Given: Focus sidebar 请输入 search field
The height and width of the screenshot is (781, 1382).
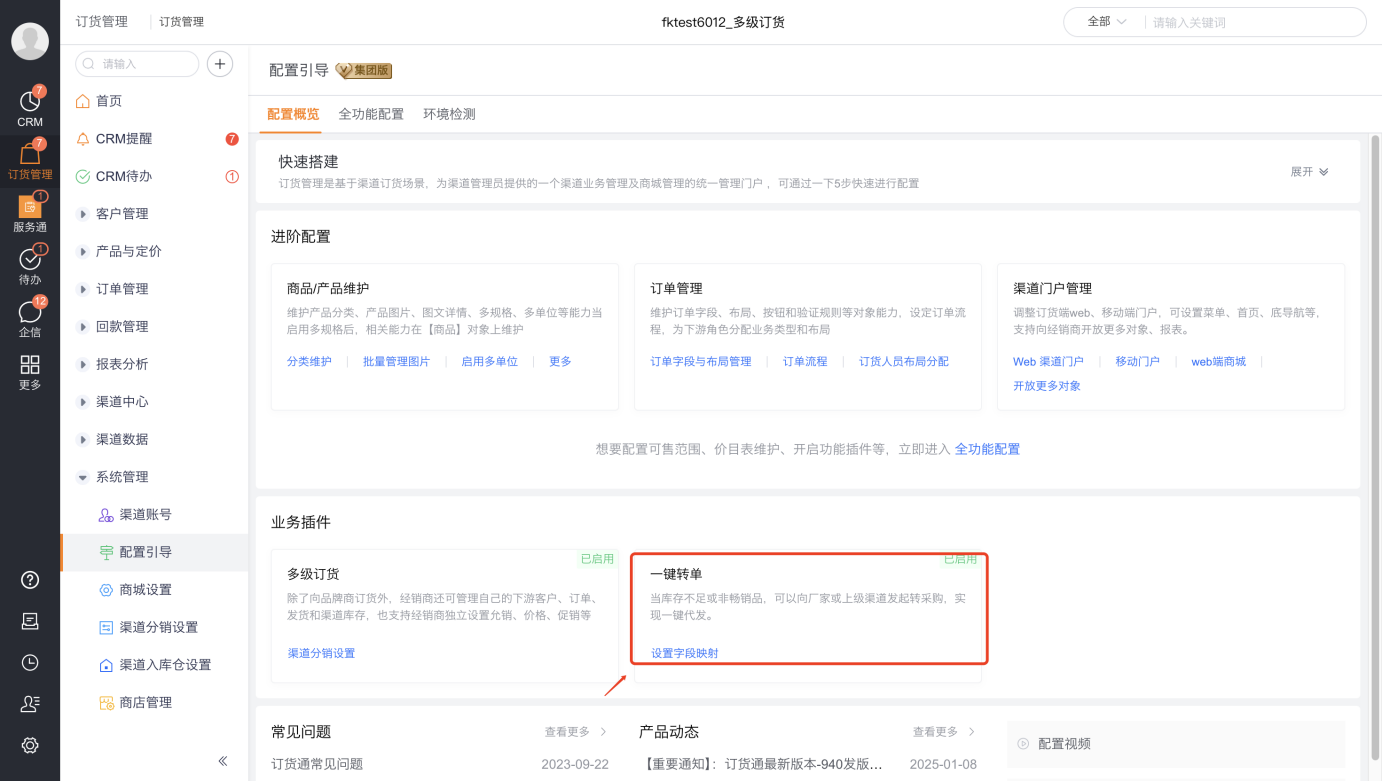Looking at the screenshot, I should tap(137, 63).
